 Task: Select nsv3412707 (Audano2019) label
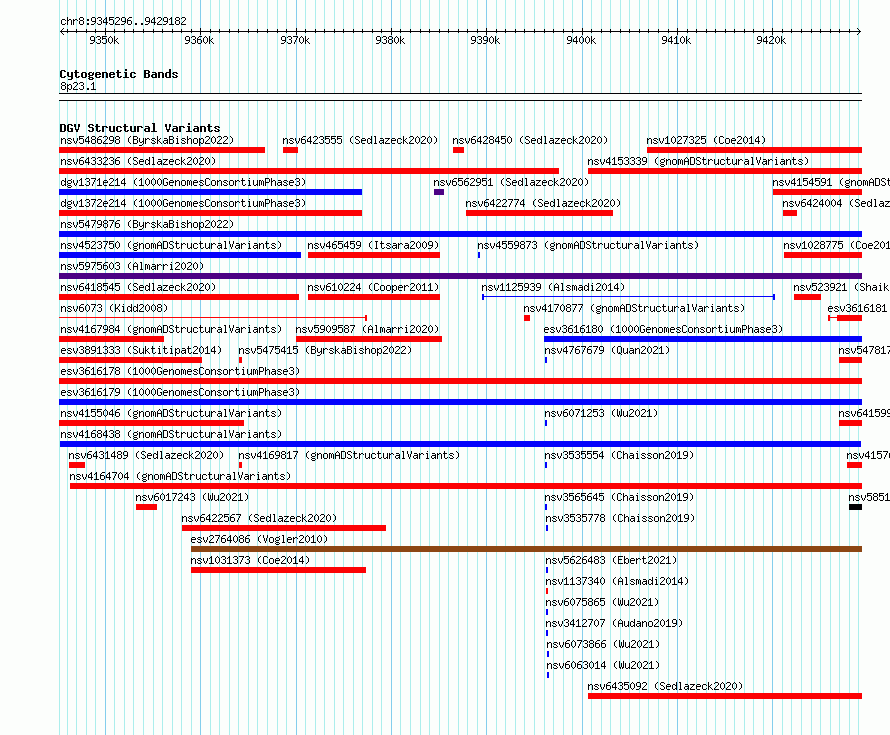point(614,623)
